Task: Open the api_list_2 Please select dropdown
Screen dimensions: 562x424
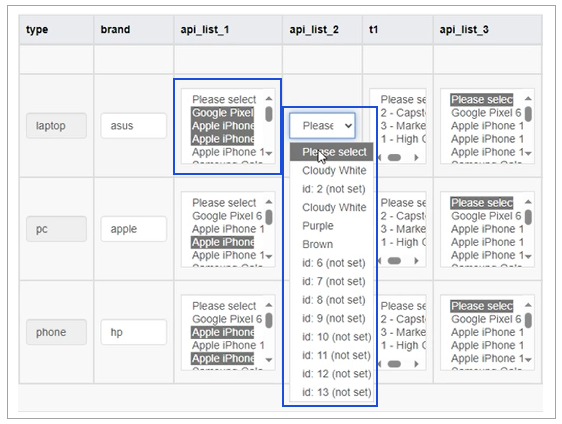Action: pyautogui.click(x=322, y=126)
